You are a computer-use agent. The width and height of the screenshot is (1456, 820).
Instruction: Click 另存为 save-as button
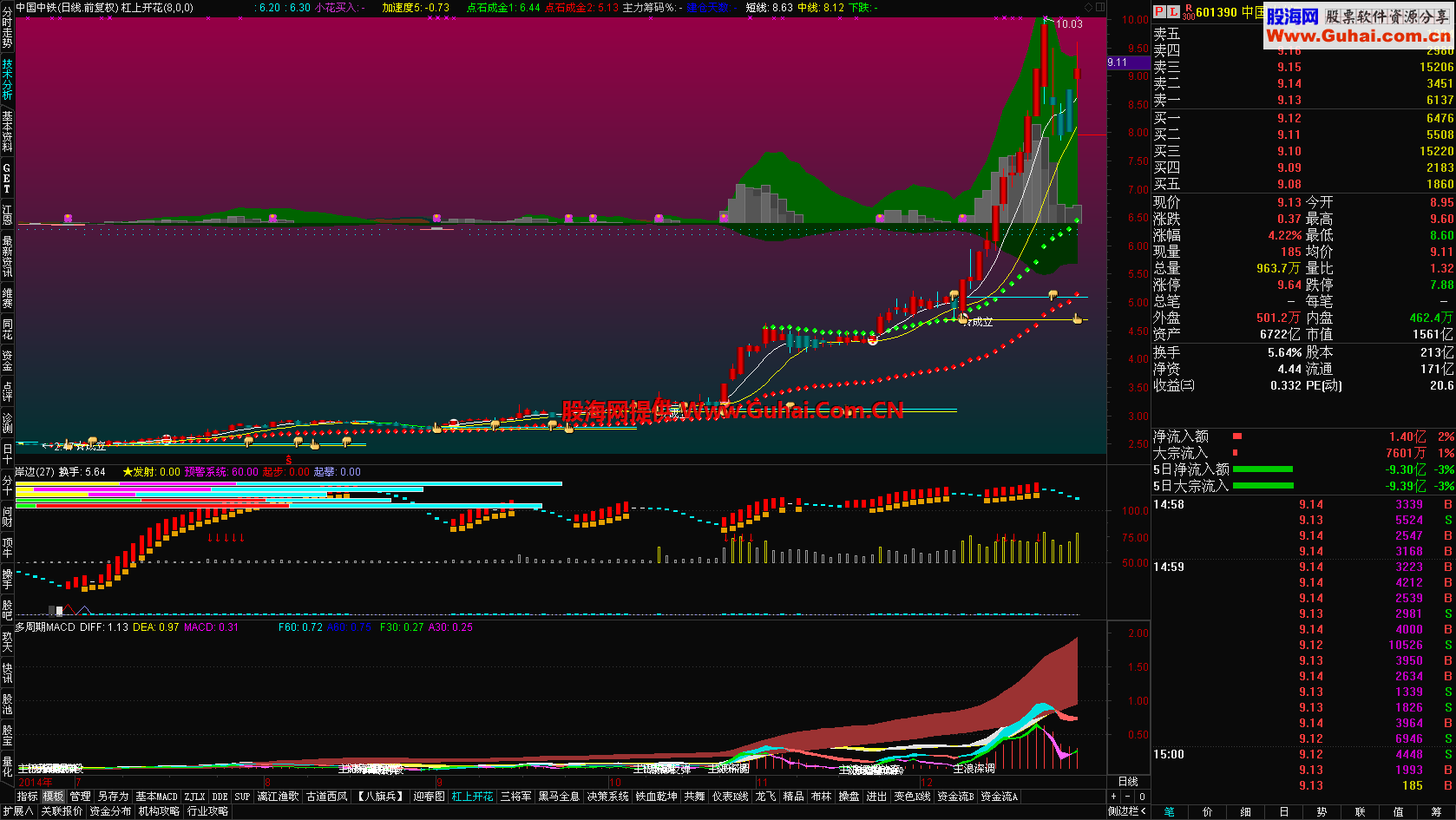coord(113,797)
